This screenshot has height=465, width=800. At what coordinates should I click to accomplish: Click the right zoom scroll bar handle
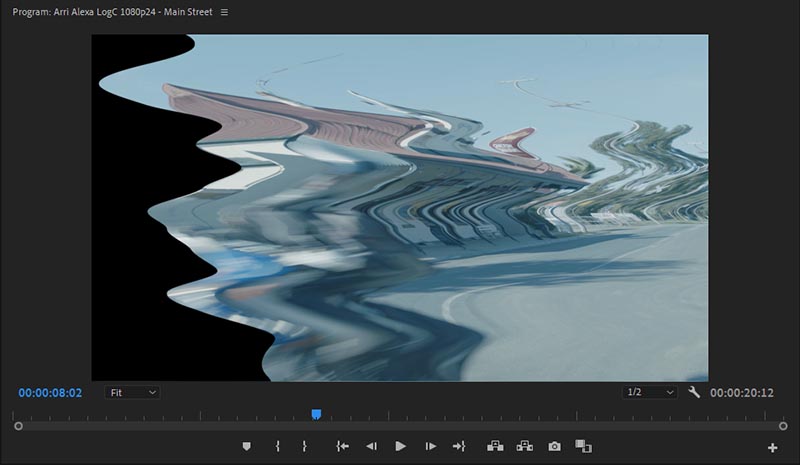[783, 426]
